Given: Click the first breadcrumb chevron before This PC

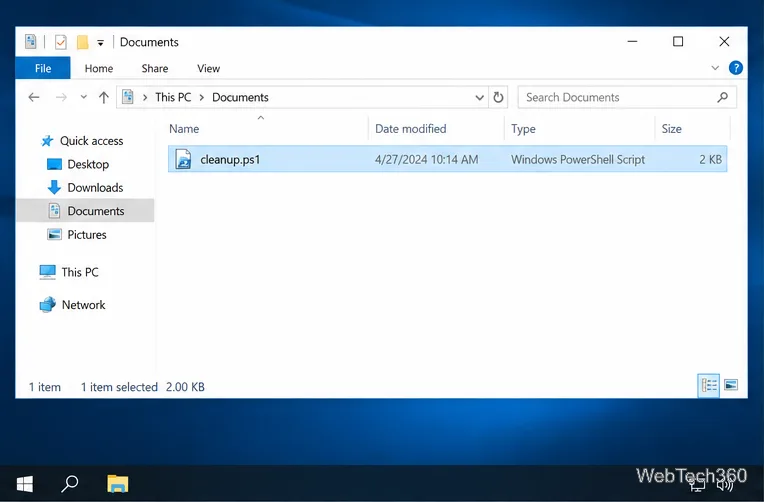Looking at the screenshot, I should (x=145, y=97).
